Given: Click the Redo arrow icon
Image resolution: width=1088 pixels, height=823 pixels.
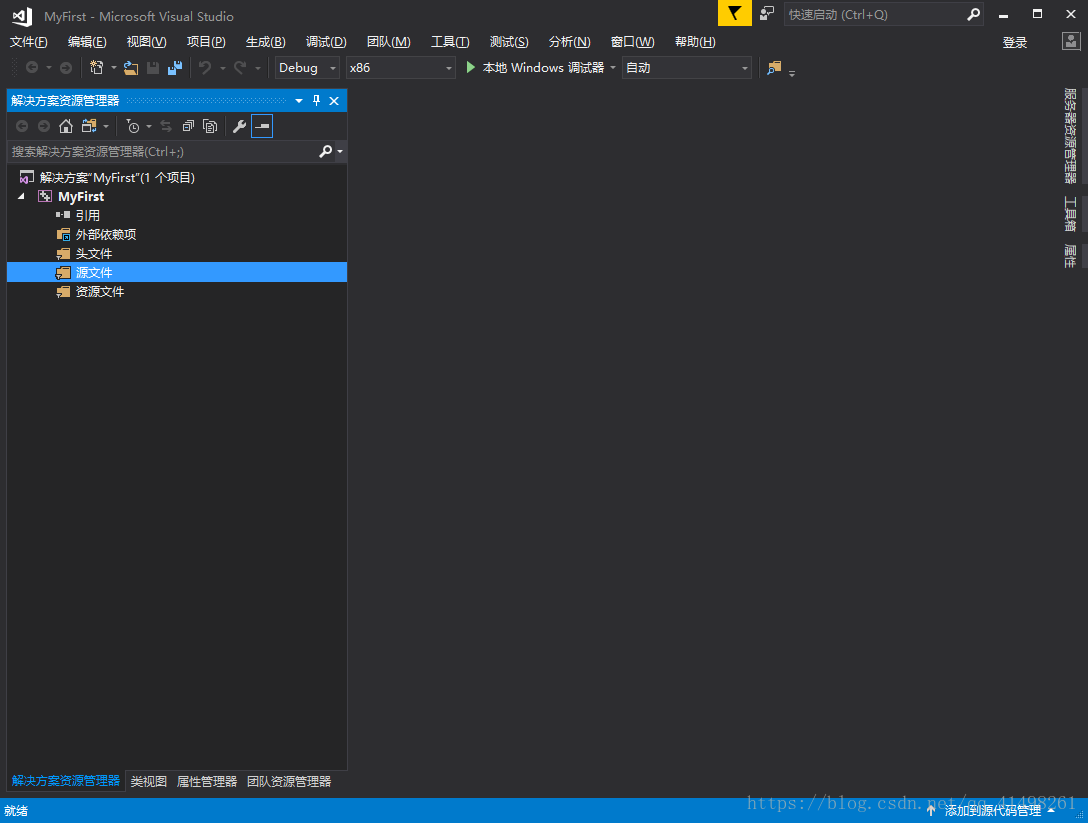Looking at the screenshot, I should [x=240, y=67].
